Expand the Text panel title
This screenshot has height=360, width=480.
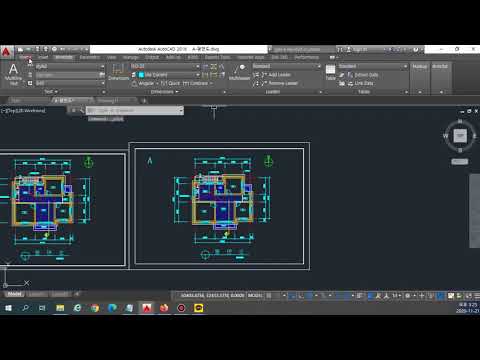pos(51,92)
